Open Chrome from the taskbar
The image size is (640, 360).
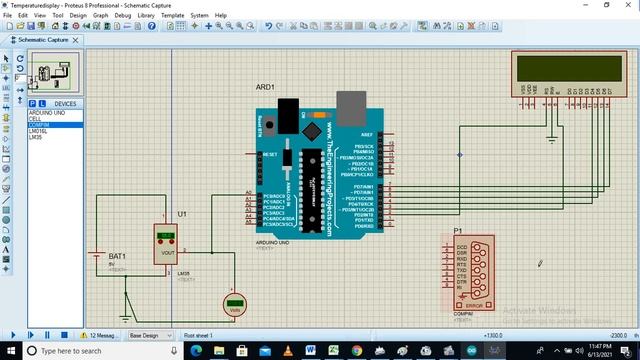click(x=357, y=351)
